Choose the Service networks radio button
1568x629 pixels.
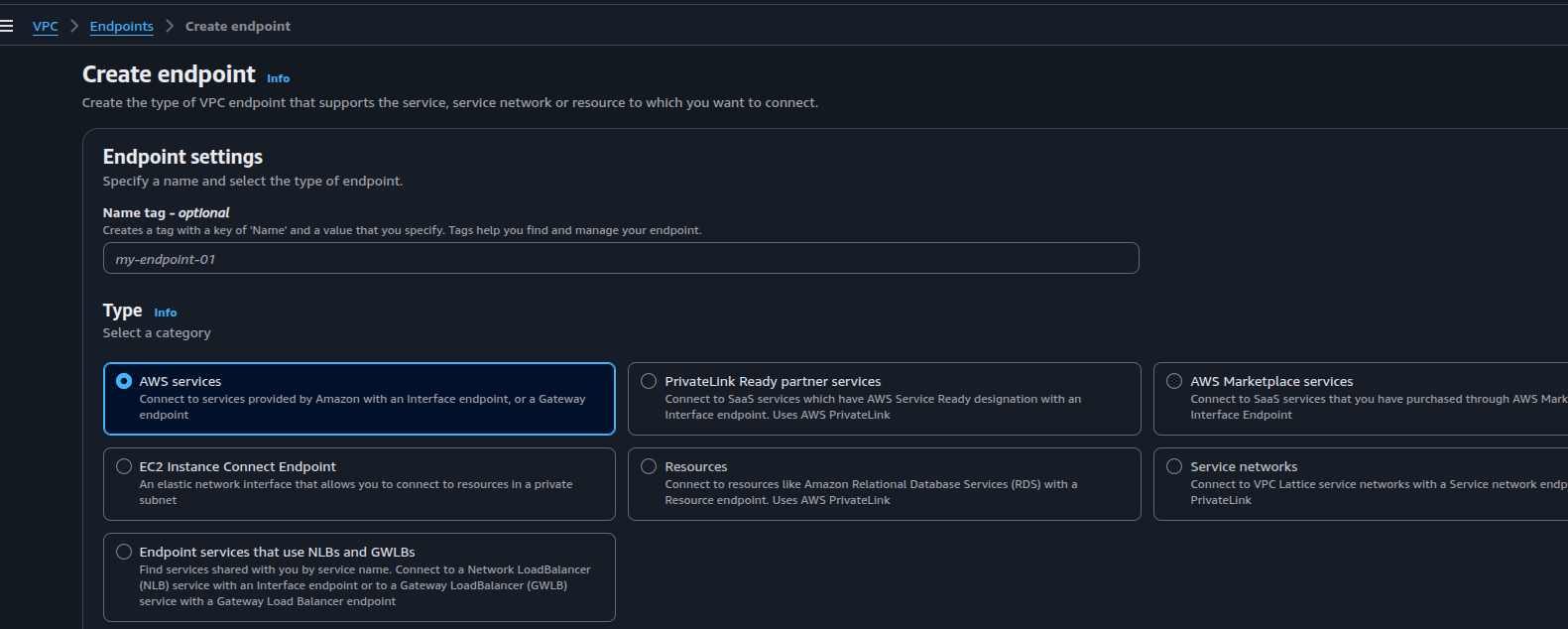(x=1174, y=466)
